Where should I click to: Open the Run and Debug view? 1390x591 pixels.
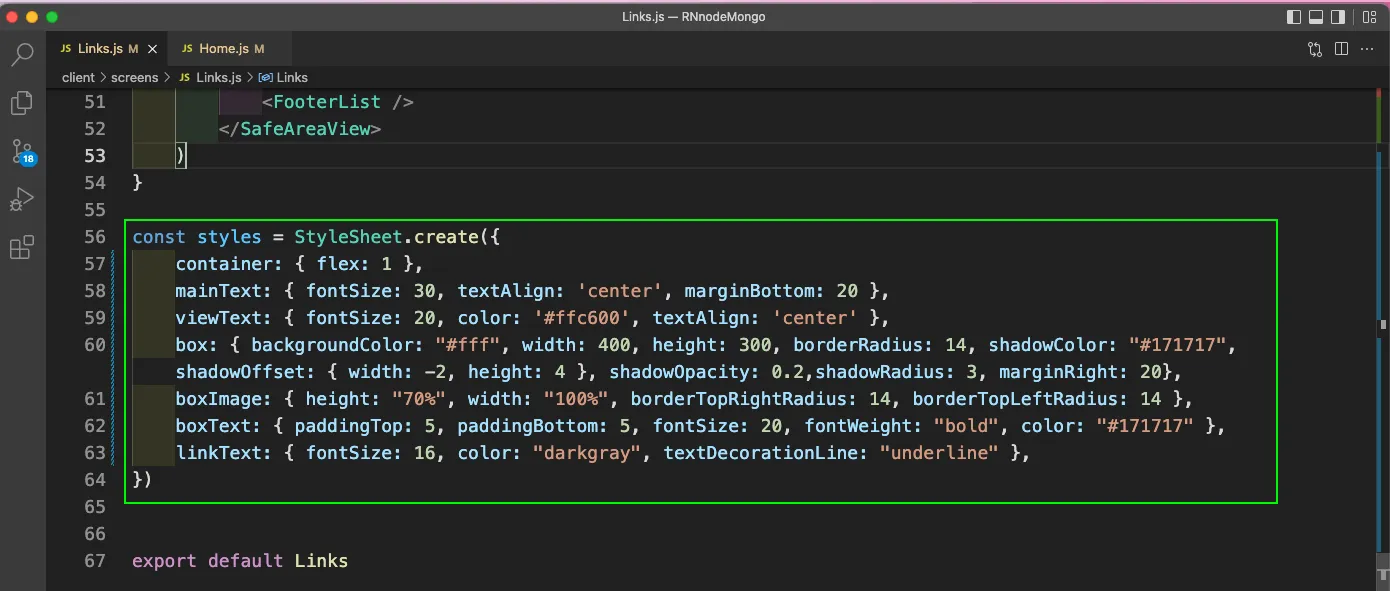click(22, 200)
